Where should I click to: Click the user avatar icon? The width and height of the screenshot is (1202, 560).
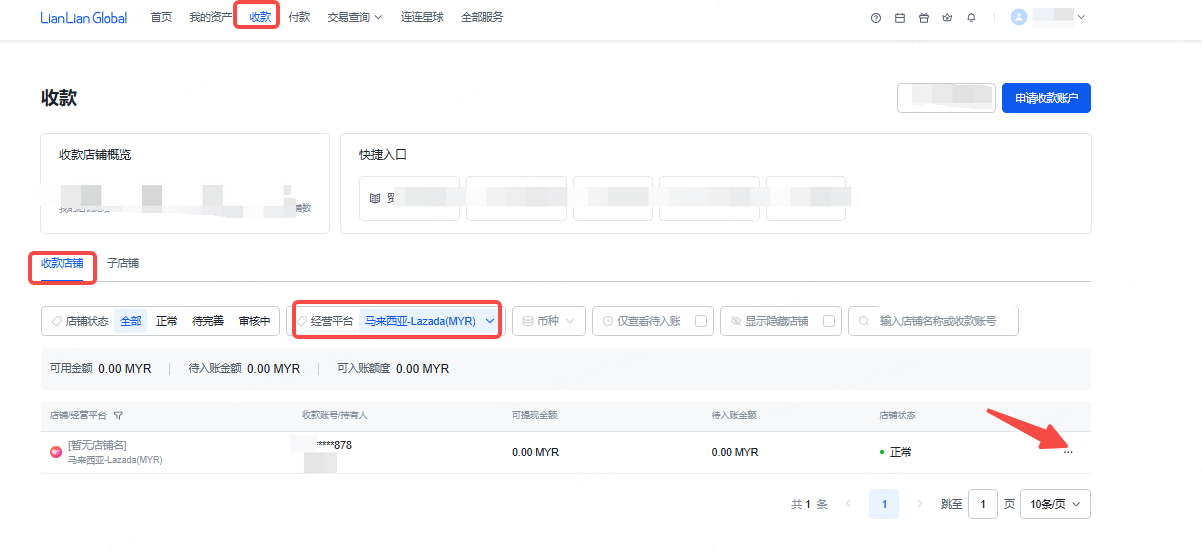1019,17
